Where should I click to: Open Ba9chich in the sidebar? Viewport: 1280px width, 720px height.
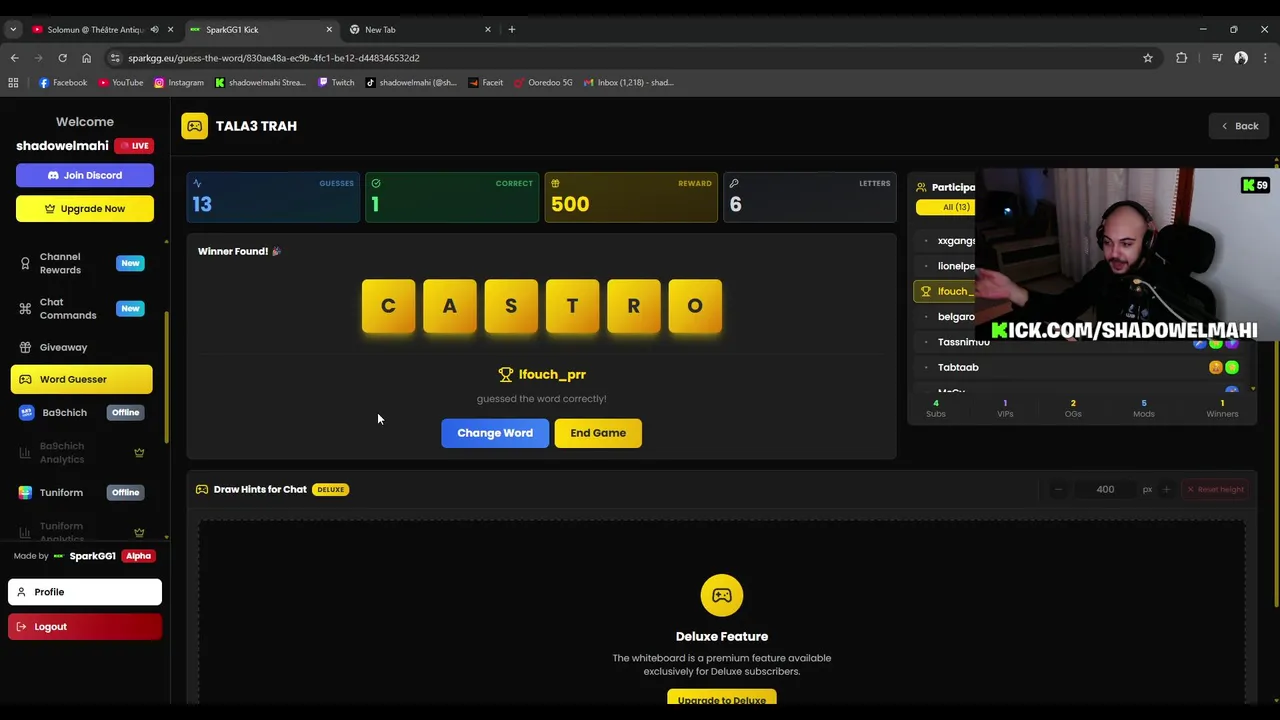point(82,412)
